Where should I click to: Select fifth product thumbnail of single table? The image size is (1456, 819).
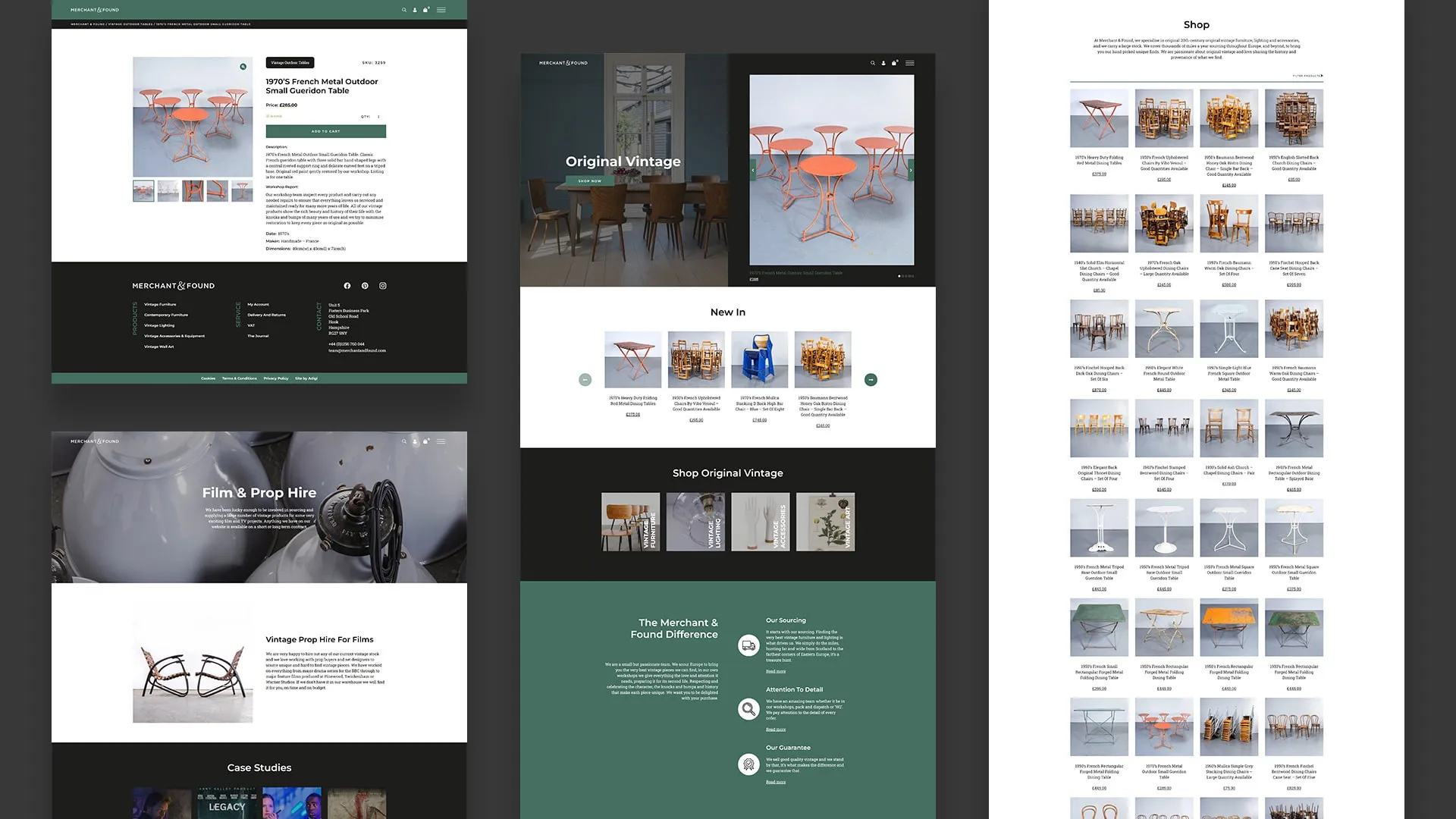tap(242, 191)
